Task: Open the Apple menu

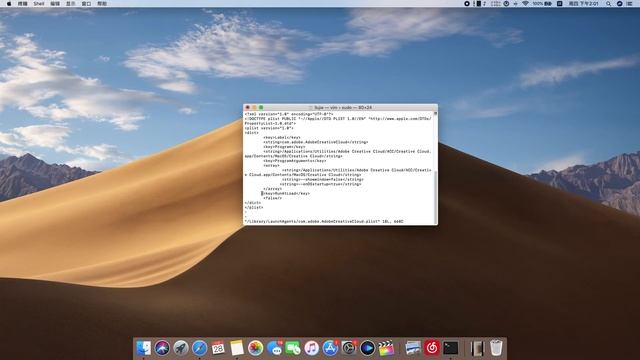Action: coord(9,4)
